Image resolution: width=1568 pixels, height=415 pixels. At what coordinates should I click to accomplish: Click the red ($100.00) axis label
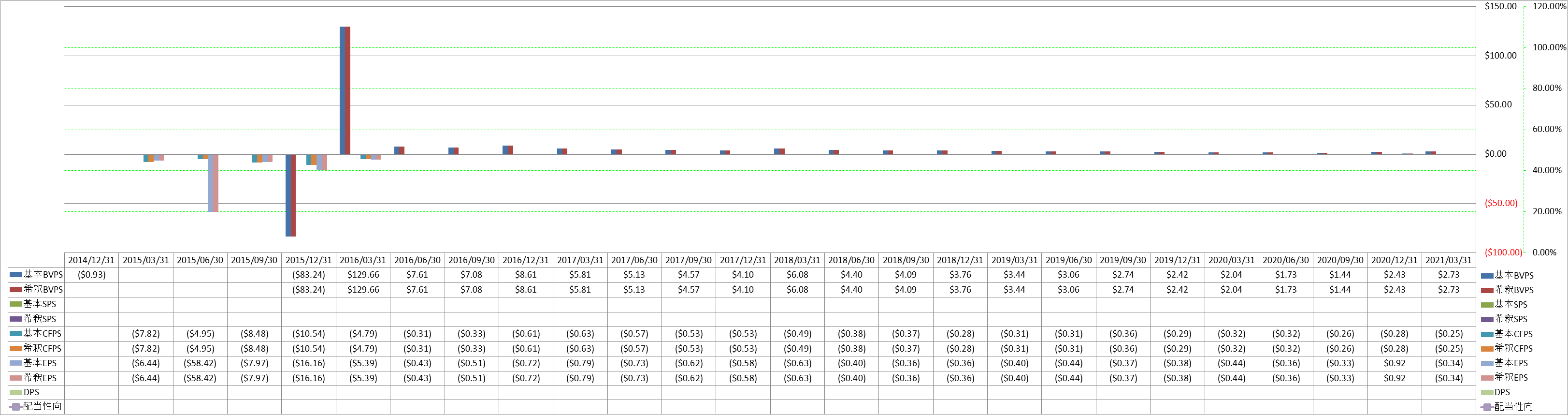[1503, 252]
